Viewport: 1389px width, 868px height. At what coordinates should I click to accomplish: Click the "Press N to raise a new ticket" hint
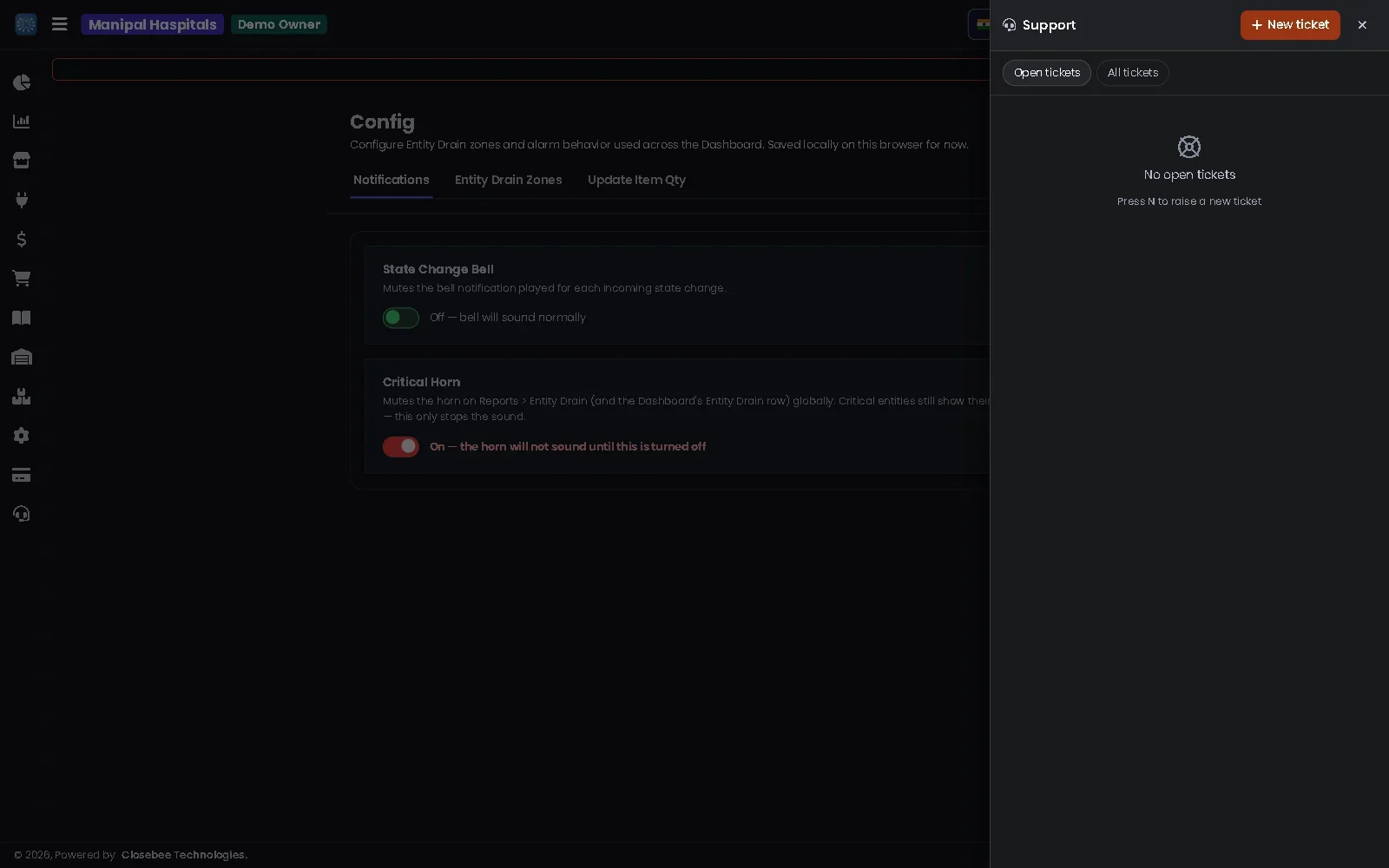(1189, 201)
